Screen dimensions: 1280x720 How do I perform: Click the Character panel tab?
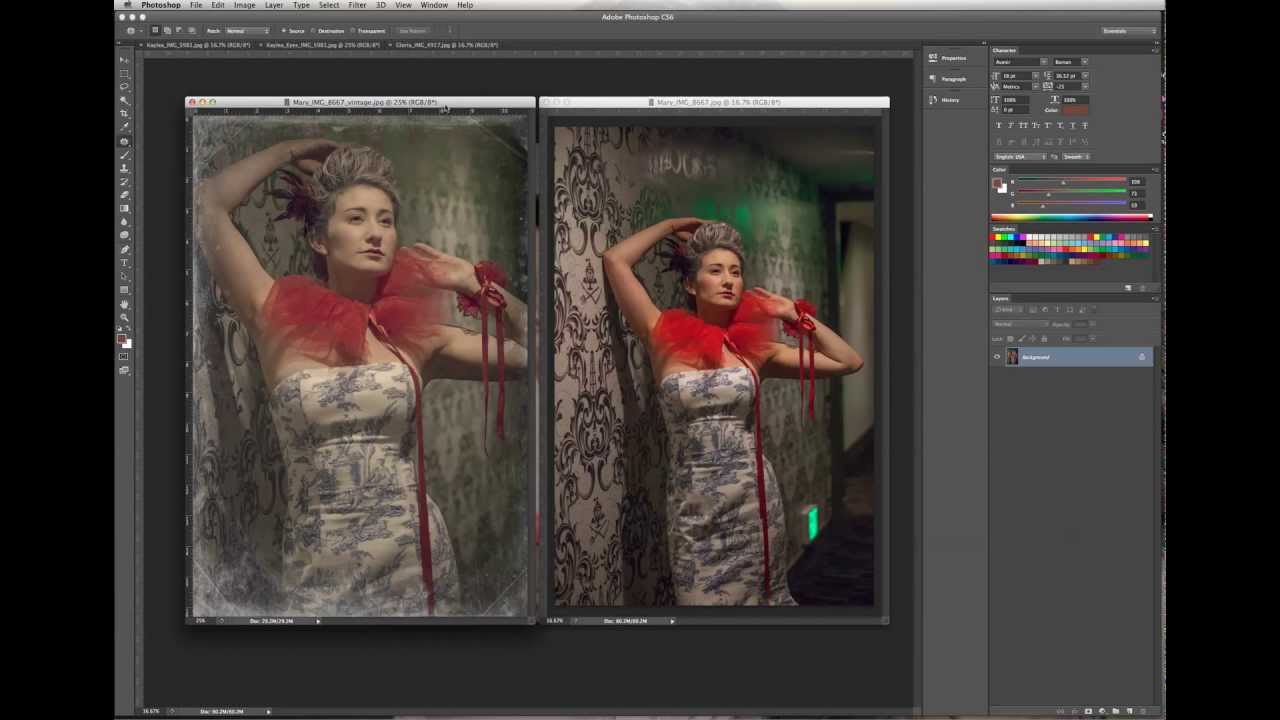[x=1004, y=50]
